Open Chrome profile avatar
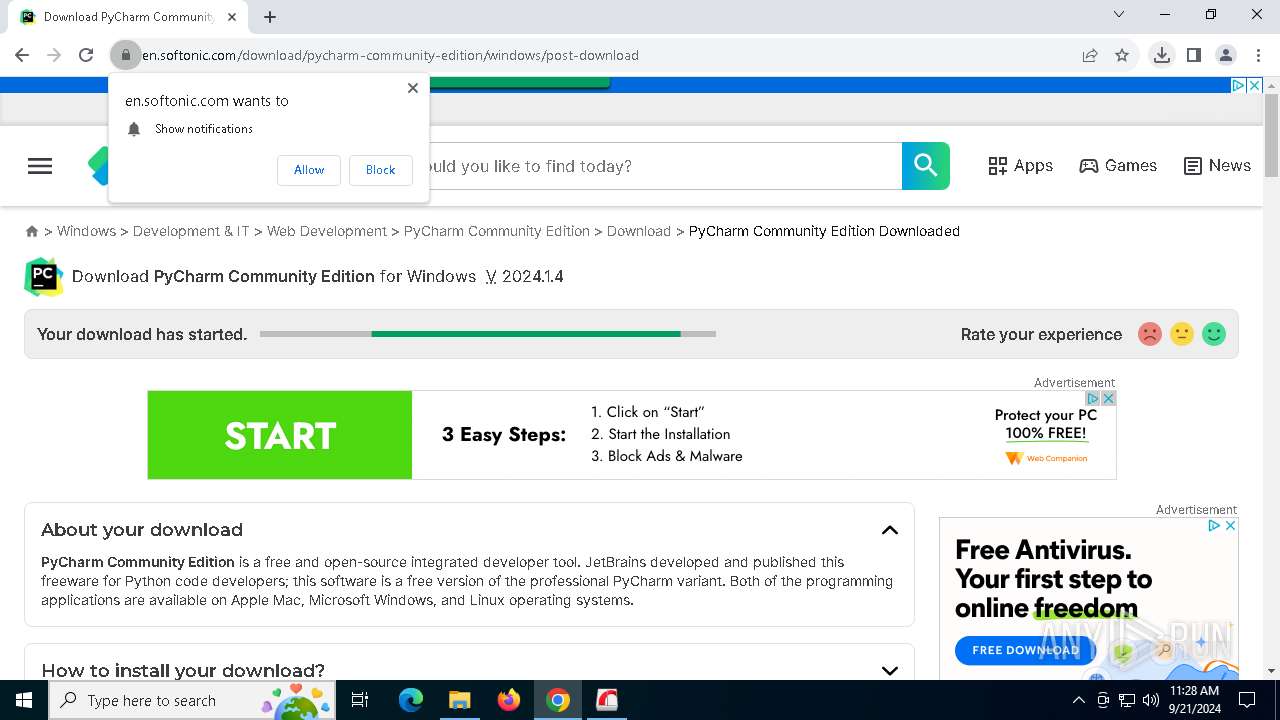Image resolution: width=1280 pixels, height=720 pixels. tap(1225, 55)
